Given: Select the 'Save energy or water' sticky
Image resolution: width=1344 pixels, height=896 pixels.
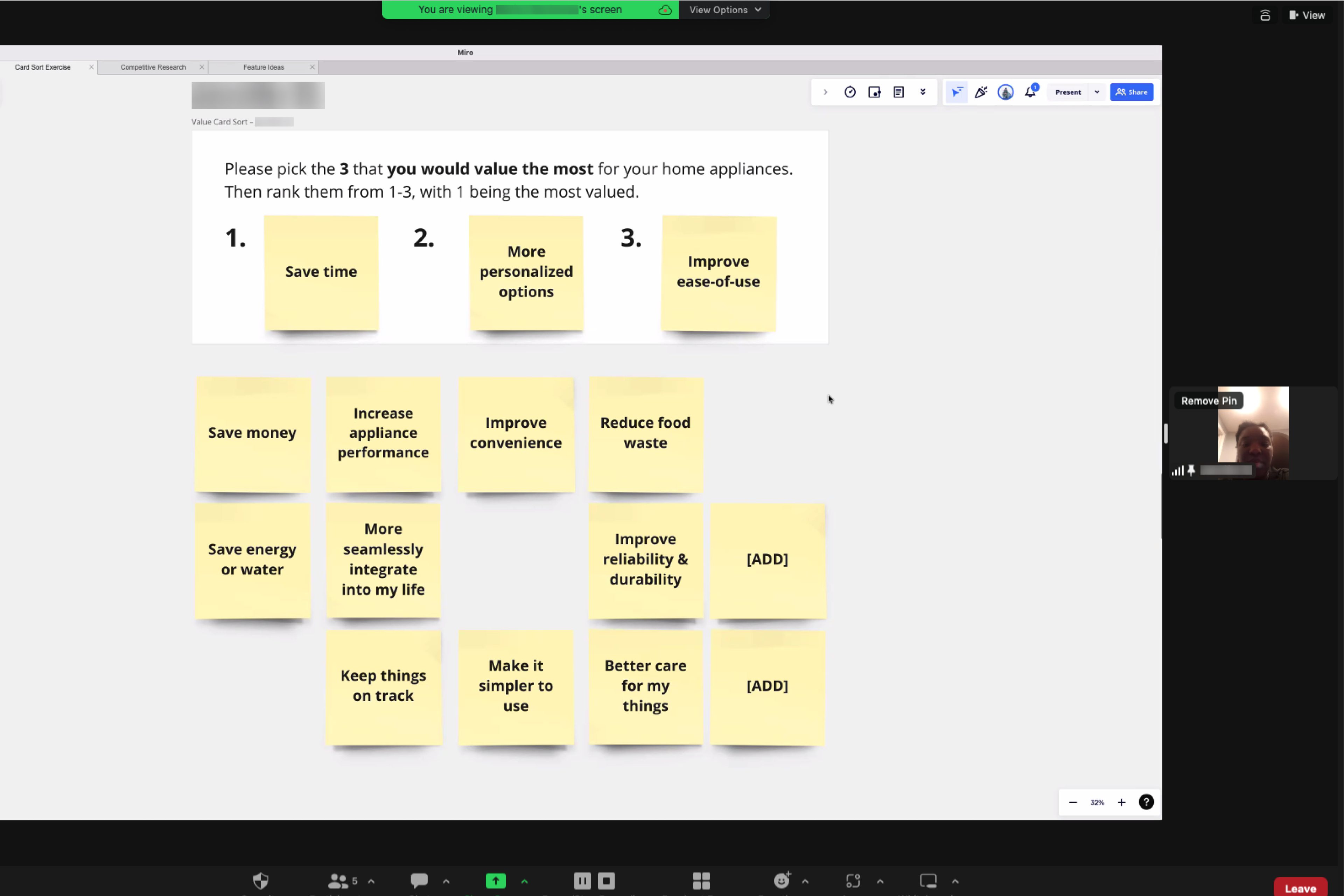Looking at the screenshot, I should point(253,561).
